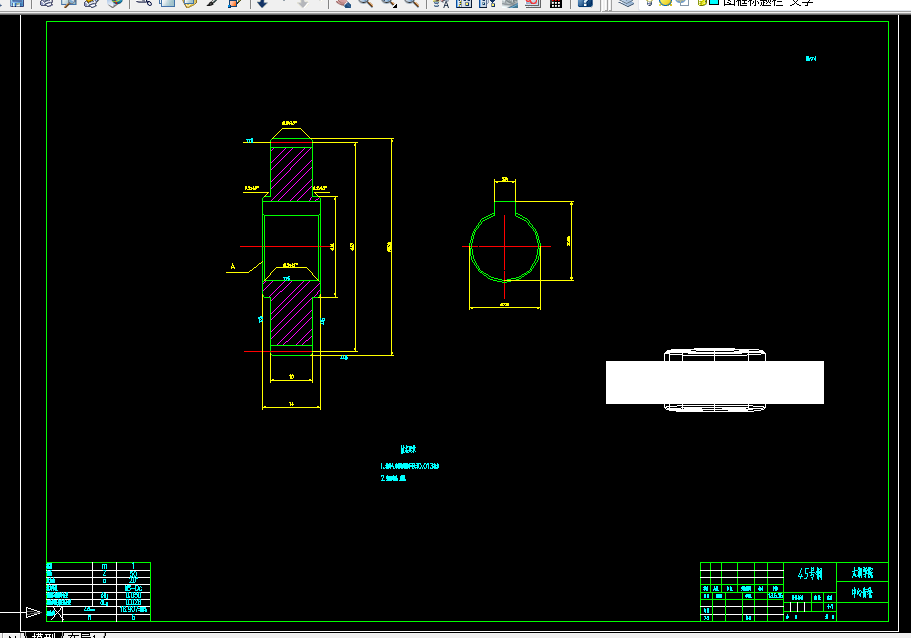This screenshot has width=911, height=638.
Task: Click the layout tab scroll arrow
Action: (x=12, y=635)
